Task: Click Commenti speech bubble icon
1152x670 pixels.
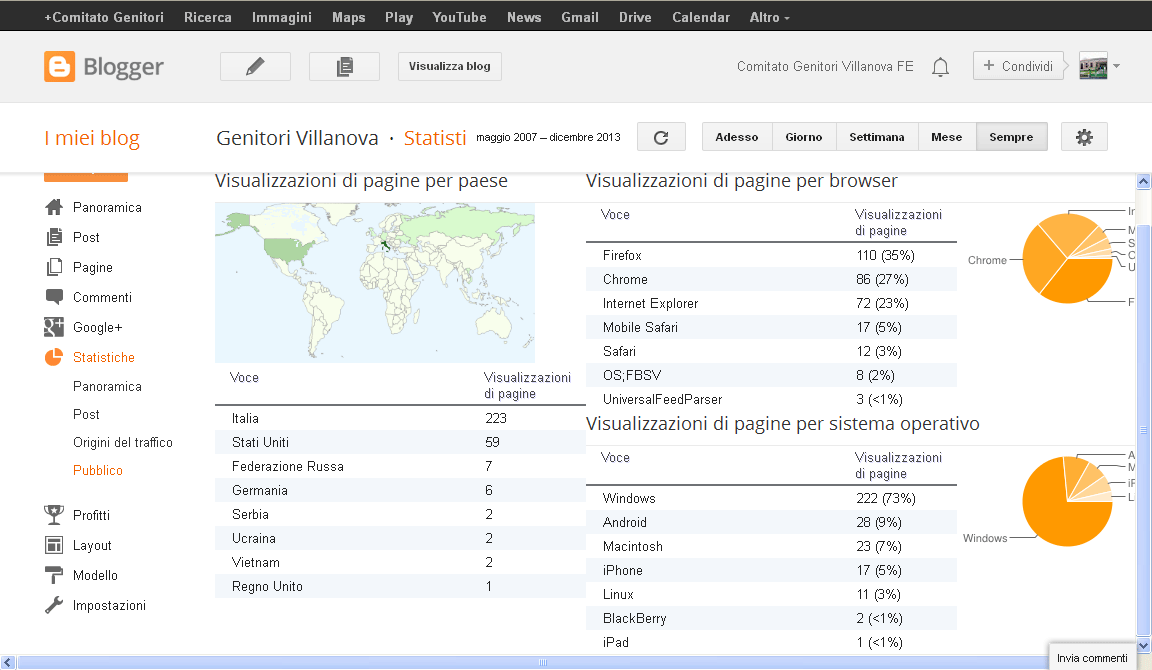Action: coord(54,297)
